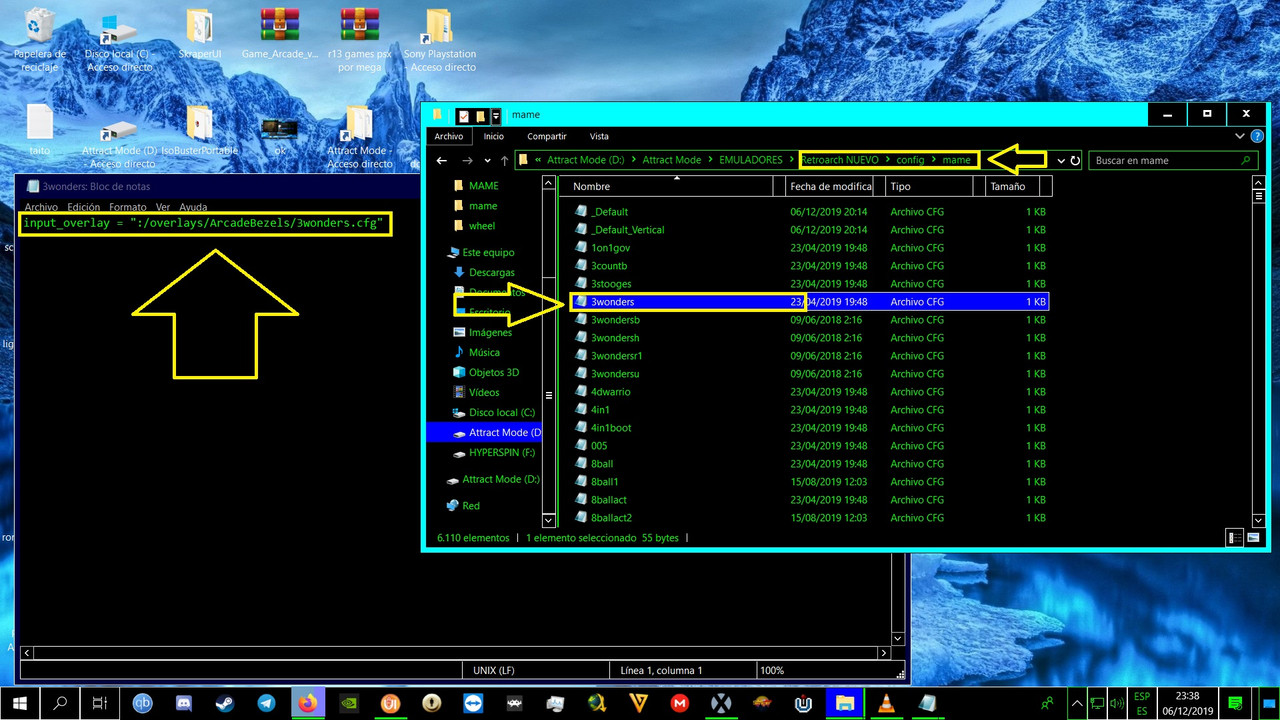Open TeamViewer from the taskbar
The image size is (1280, 720).
point(473,703)
